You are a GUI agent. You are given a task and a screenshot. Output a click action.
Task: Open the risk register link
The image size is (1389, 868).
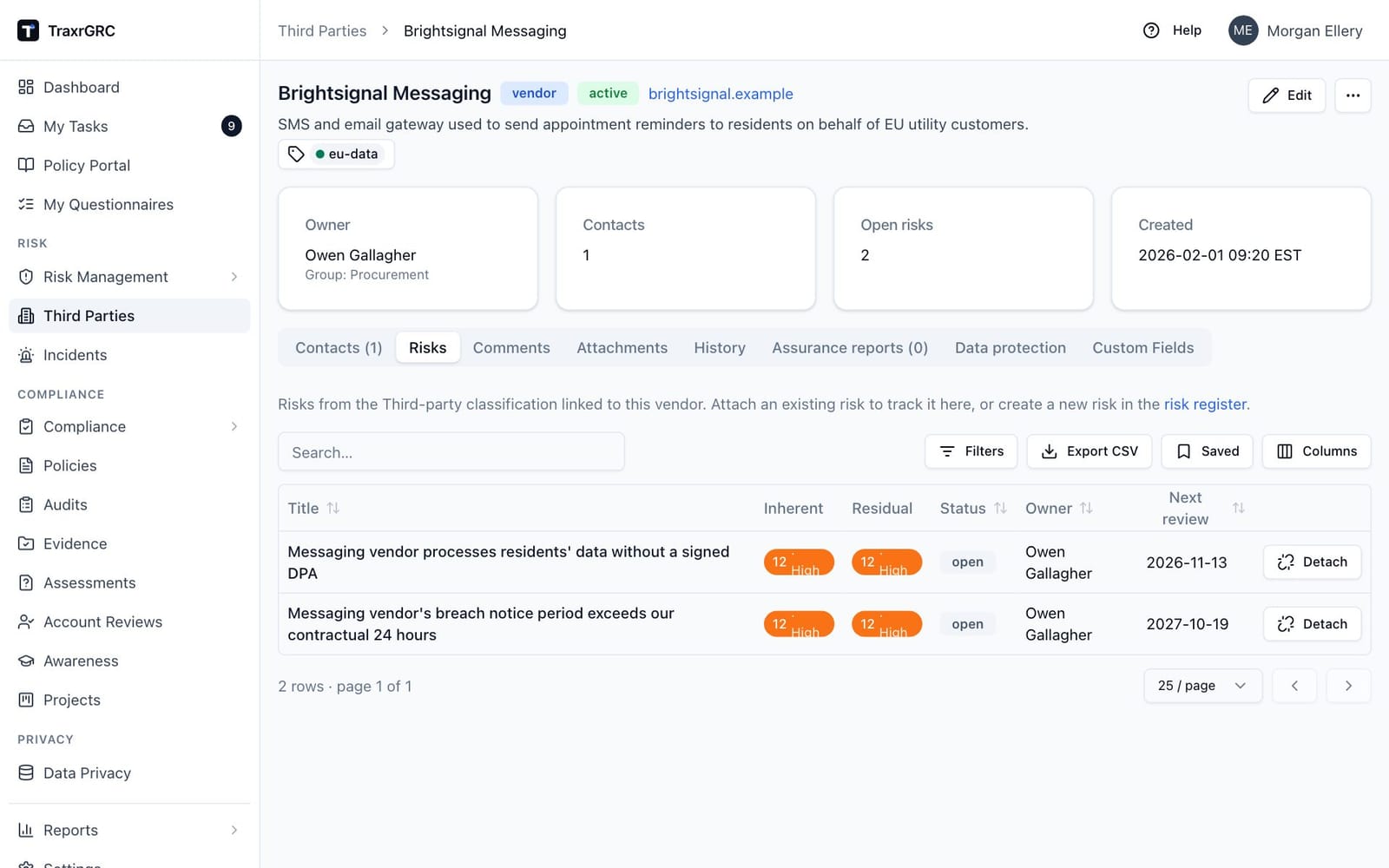(1205, 404)
